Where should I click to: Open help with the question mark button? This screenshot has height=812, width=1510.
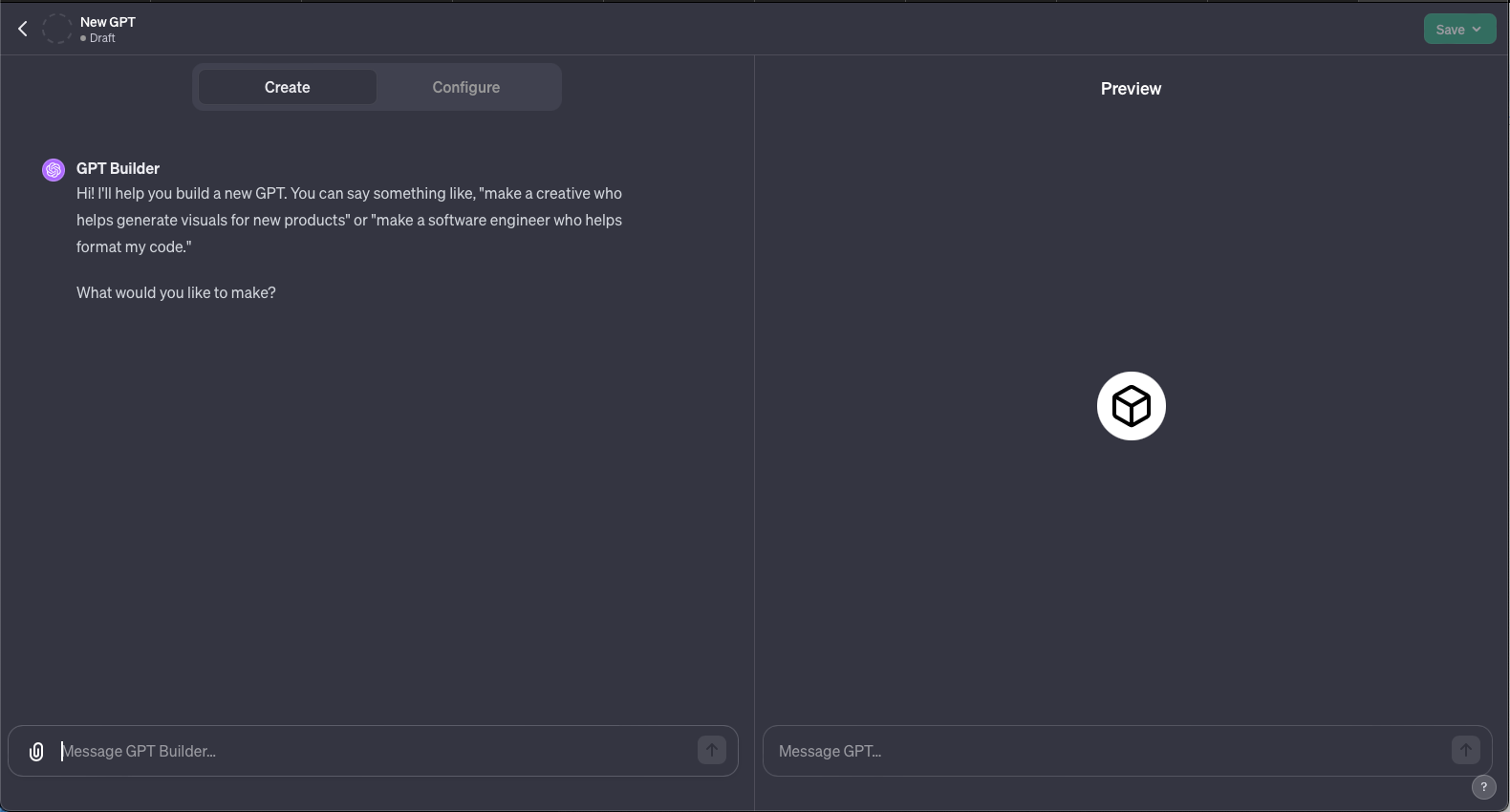1483,787
